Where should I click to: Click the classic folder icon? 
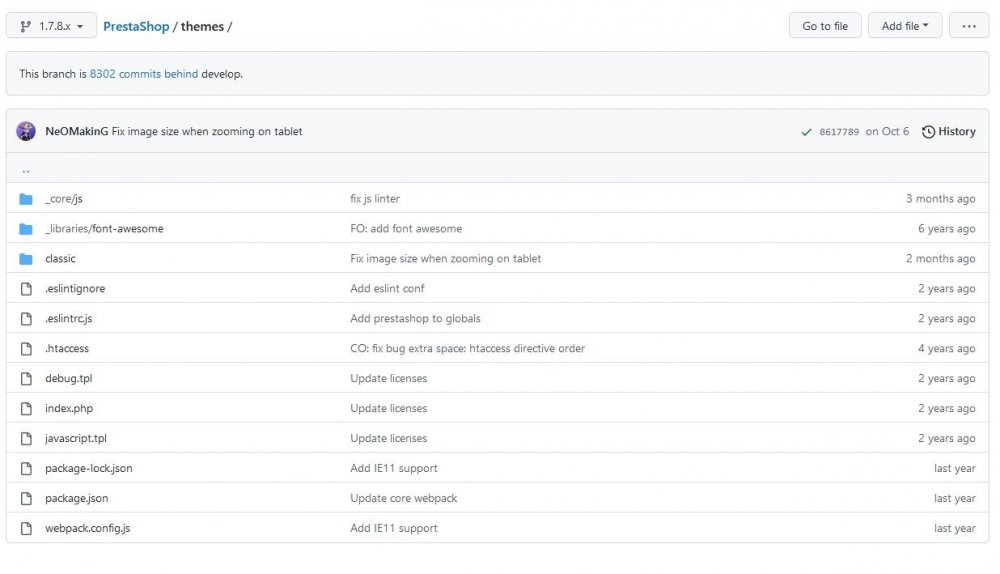click(x=26, y=259)
